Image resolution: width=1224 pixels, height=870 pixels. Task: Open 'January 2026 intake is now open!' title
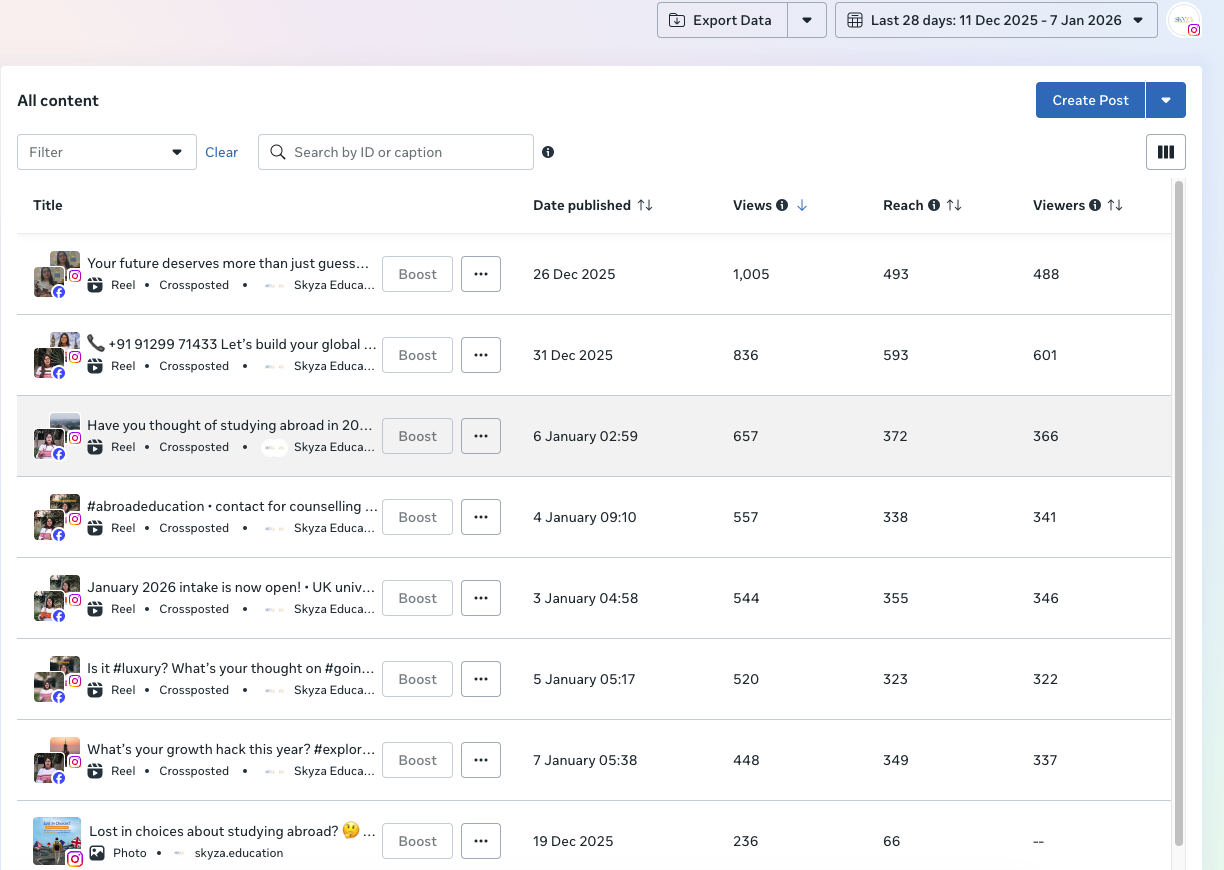232,588
